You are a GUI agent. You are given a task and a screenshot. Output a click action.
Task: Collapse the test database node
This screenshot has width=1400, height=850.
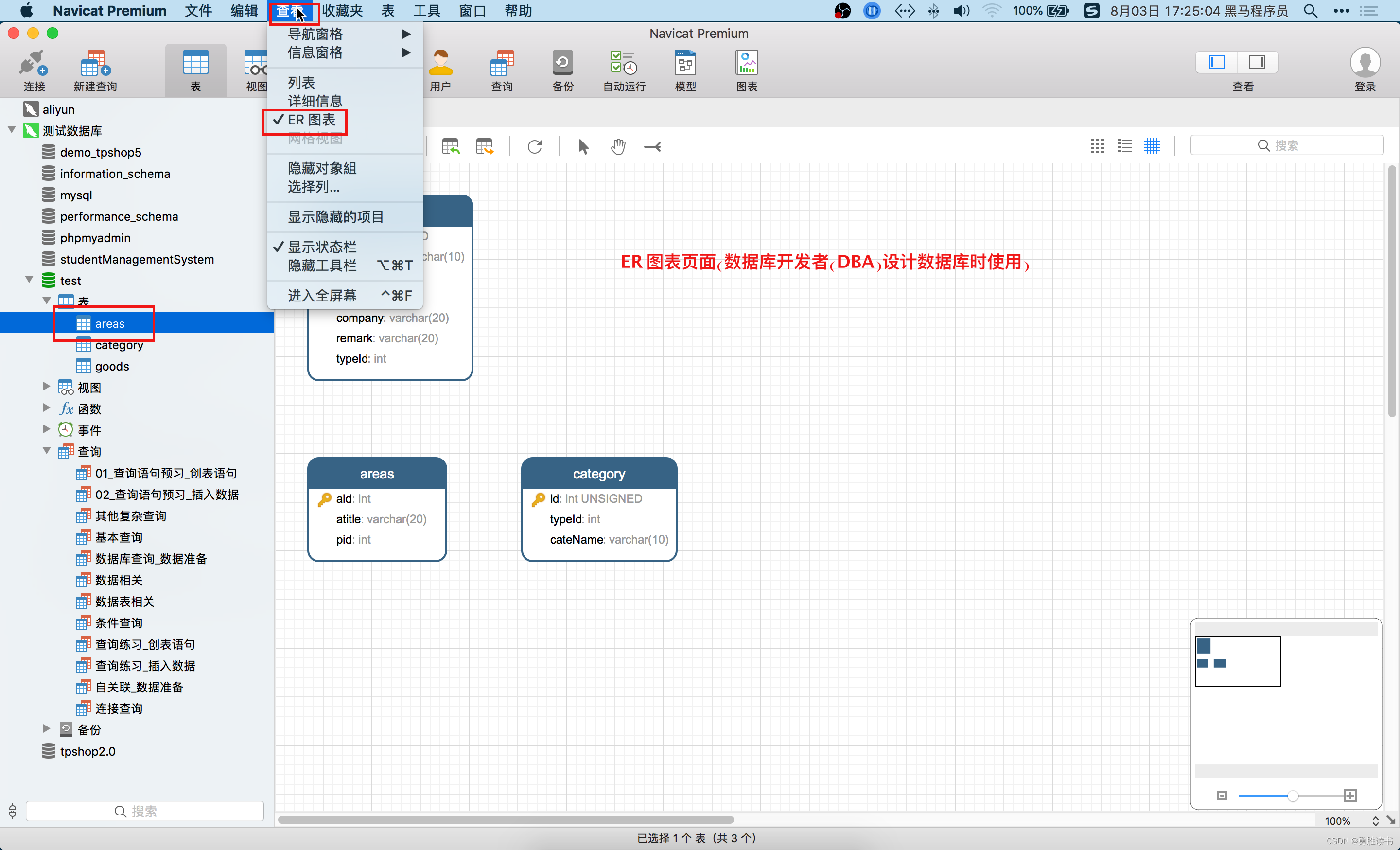point(30,280)
